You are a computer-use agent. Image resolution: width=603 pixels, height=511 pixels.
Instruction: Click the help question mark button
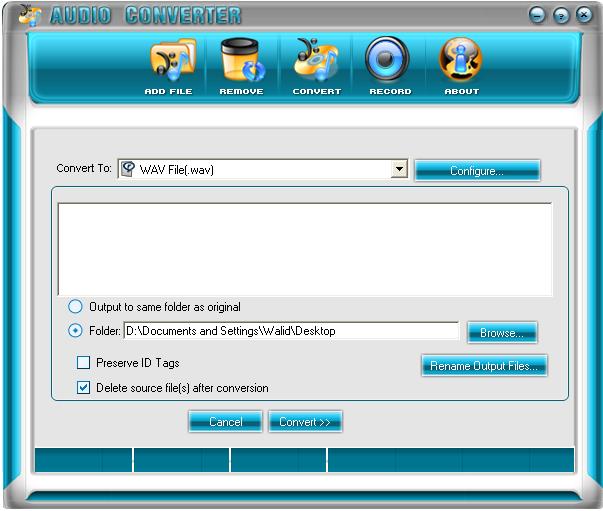(561, 16)
